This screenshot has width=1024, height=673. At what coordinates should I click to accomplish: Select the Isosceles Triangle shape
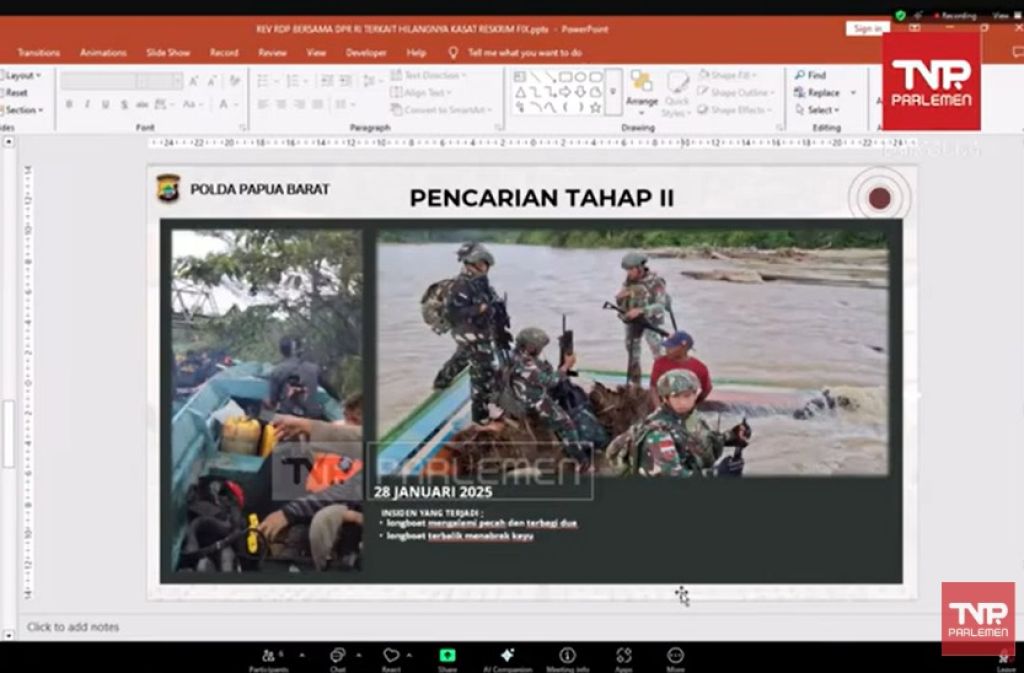520,93
